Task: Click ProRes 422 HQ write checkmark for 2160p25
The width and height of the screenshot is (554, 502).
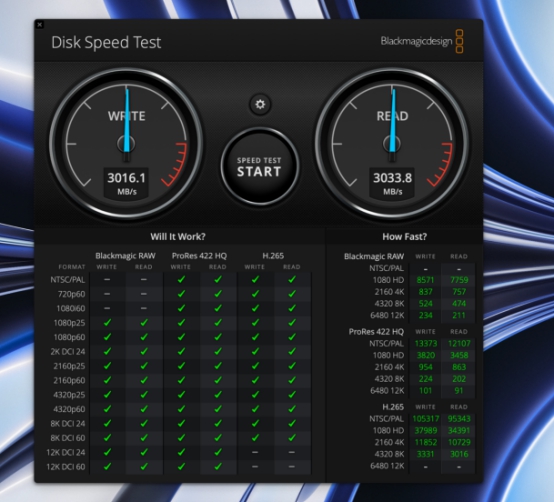Action: tap(181, 366)
